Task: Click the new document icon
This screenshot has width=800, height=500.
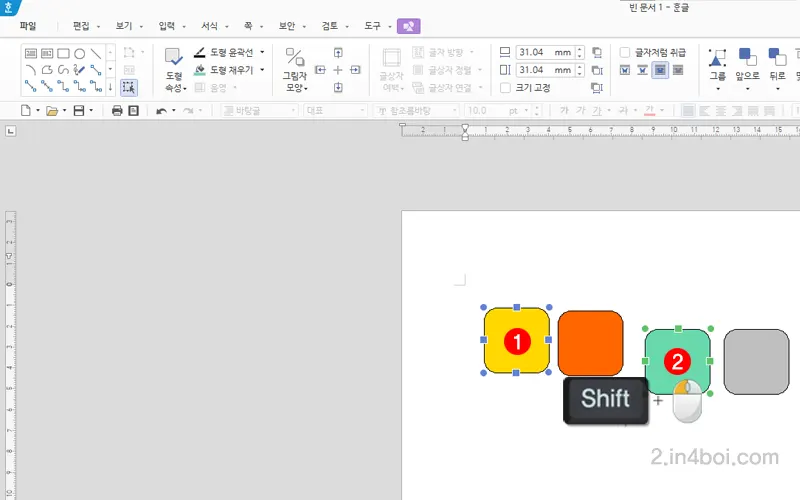Action: pyautogui.click(x=26, y=110)
